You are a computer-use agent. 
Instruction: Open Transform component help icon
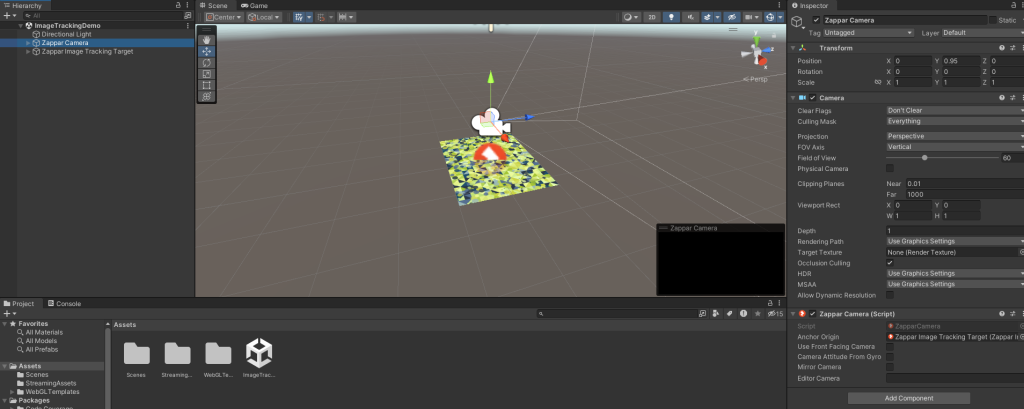[1002, 48]
